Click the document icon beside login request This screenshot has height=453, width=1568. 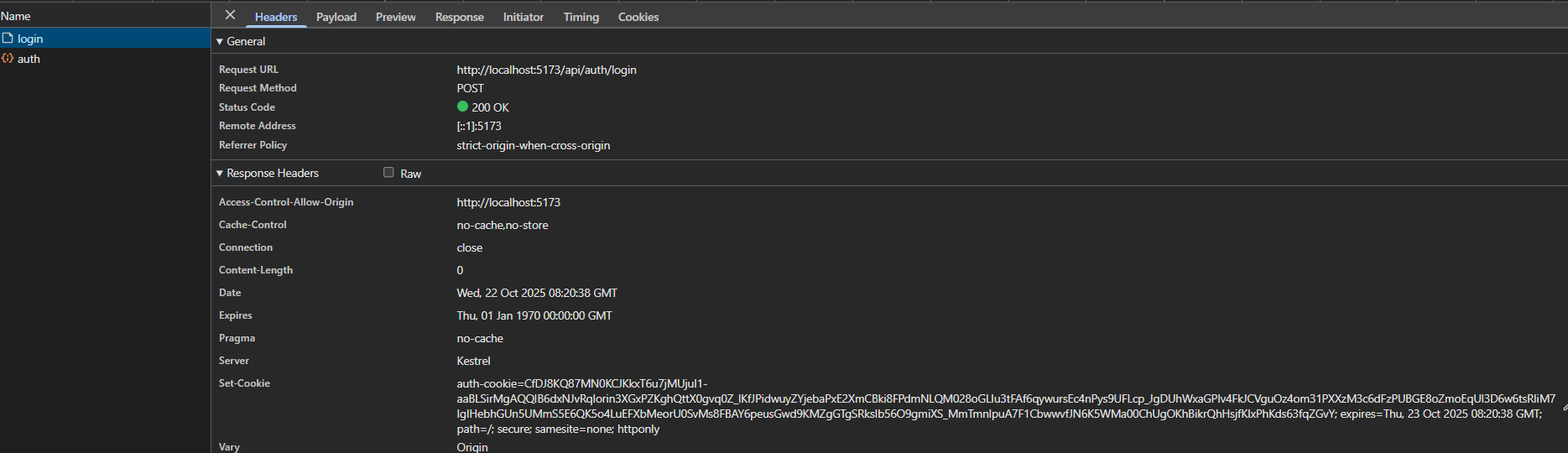(8, 39)
